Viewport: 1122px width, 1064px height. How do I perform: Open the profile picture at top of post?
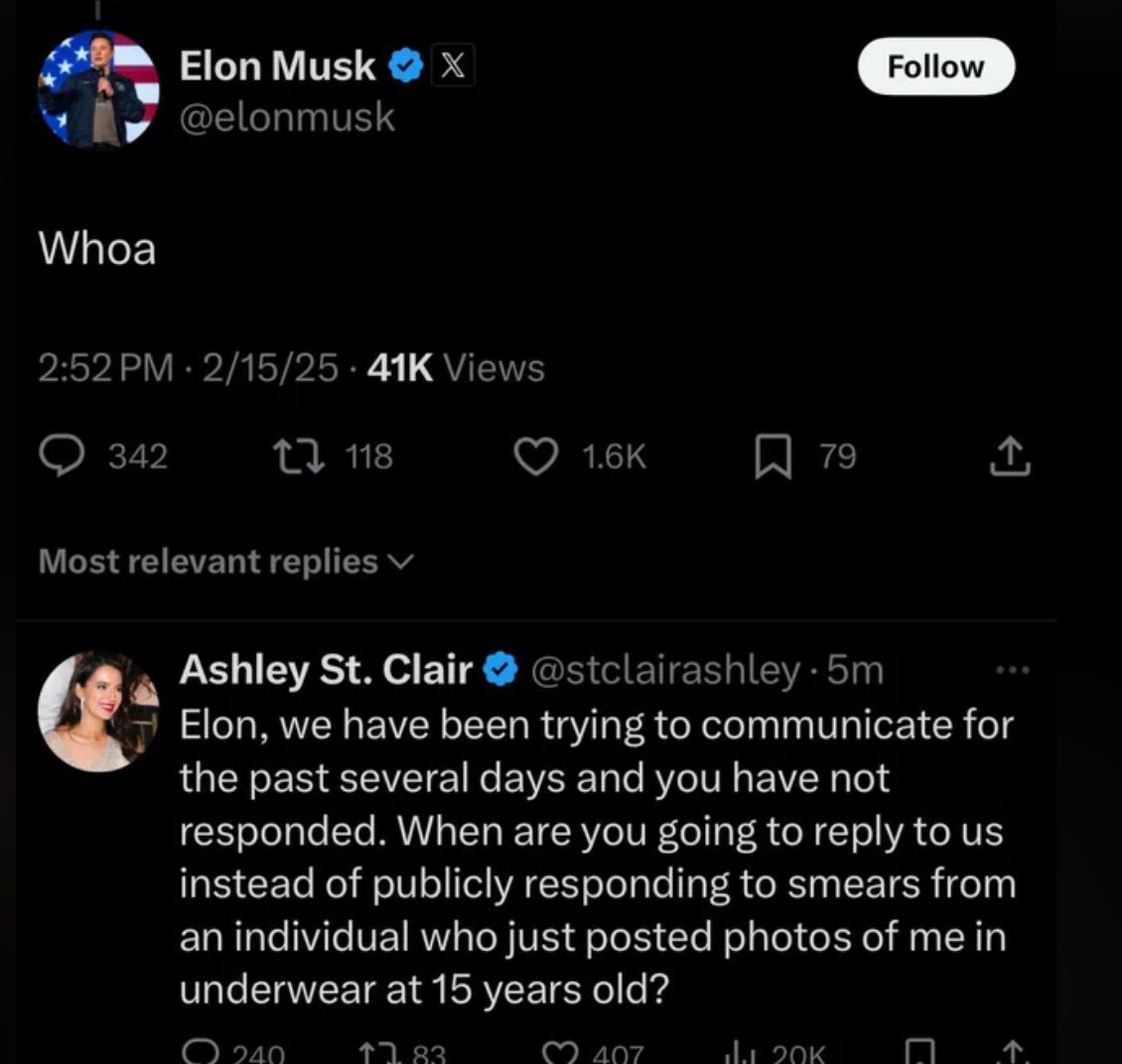pyautogui.click(x=97, y=88)
